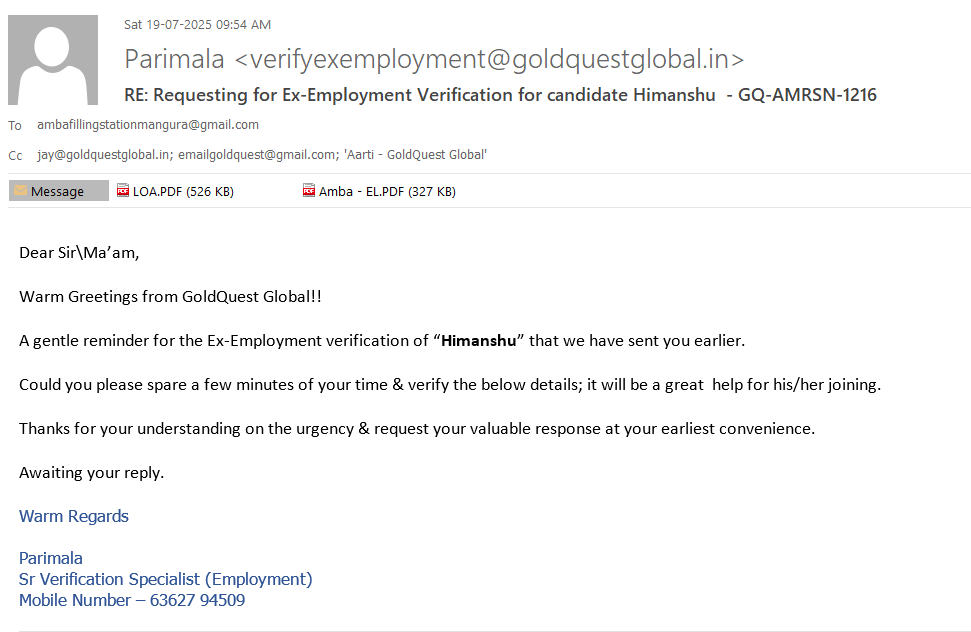The image size is (971, 632).
Task: Open the Amba - EL.PDF (327 KB) attachment name
Action: click(x=387, y=192)
